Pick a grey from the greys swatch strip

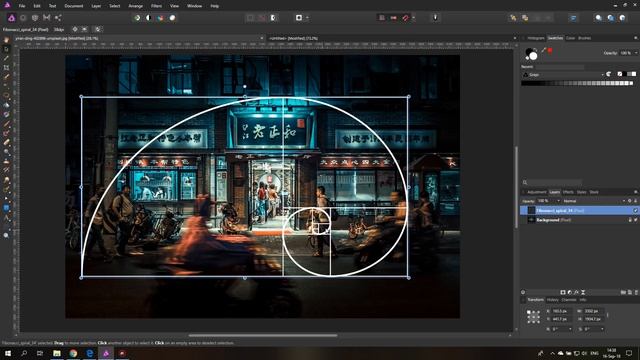pyautogui.click(x=578, y=83)
